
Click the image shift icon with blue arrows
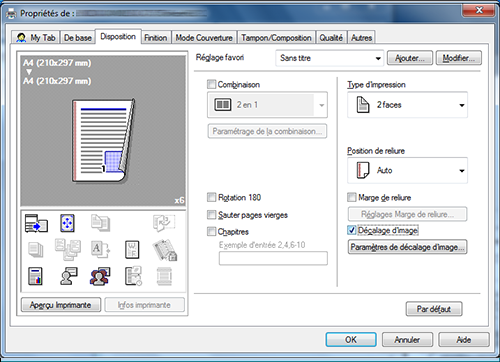[67, 223]
